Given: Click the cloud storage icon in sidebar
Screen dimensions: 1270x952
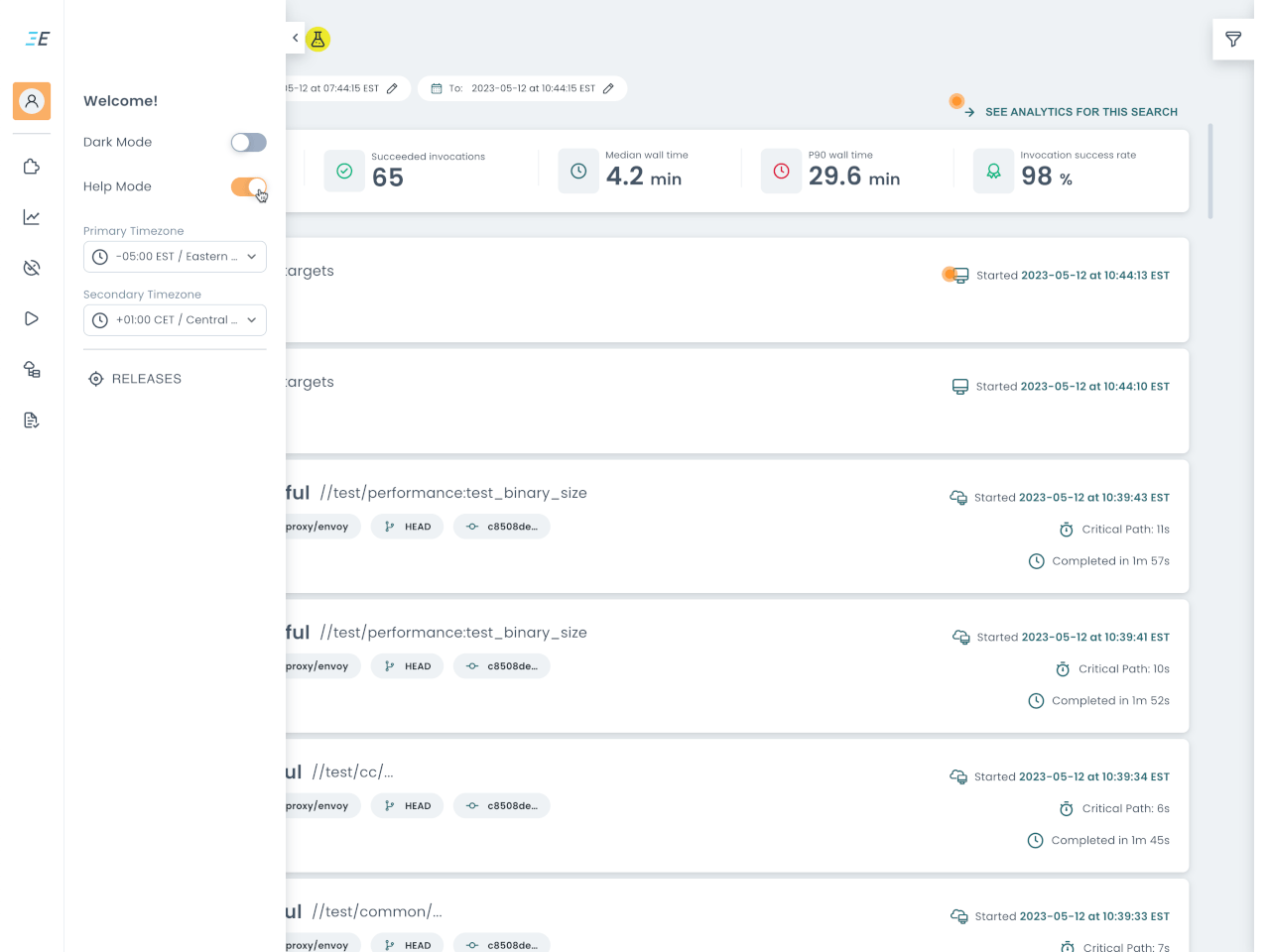Looking at the screenshot, I should tap(31, 369).
